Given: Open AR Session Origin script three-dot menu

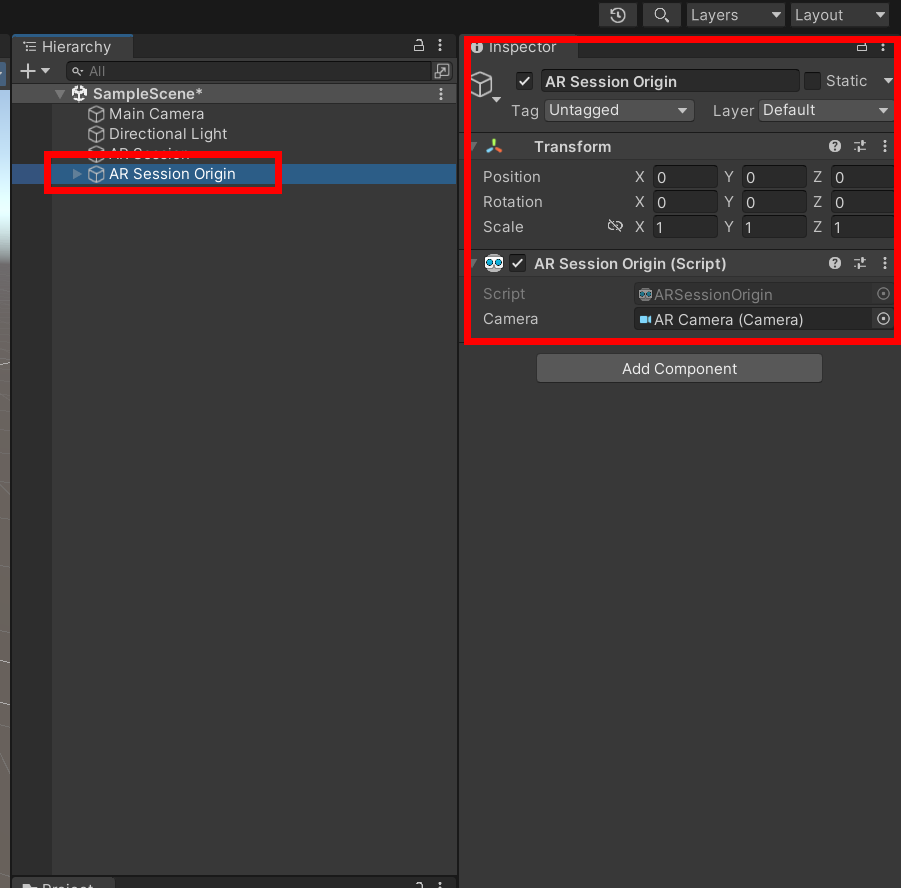Looking at the screenshot, I should [x=884, y=263].
